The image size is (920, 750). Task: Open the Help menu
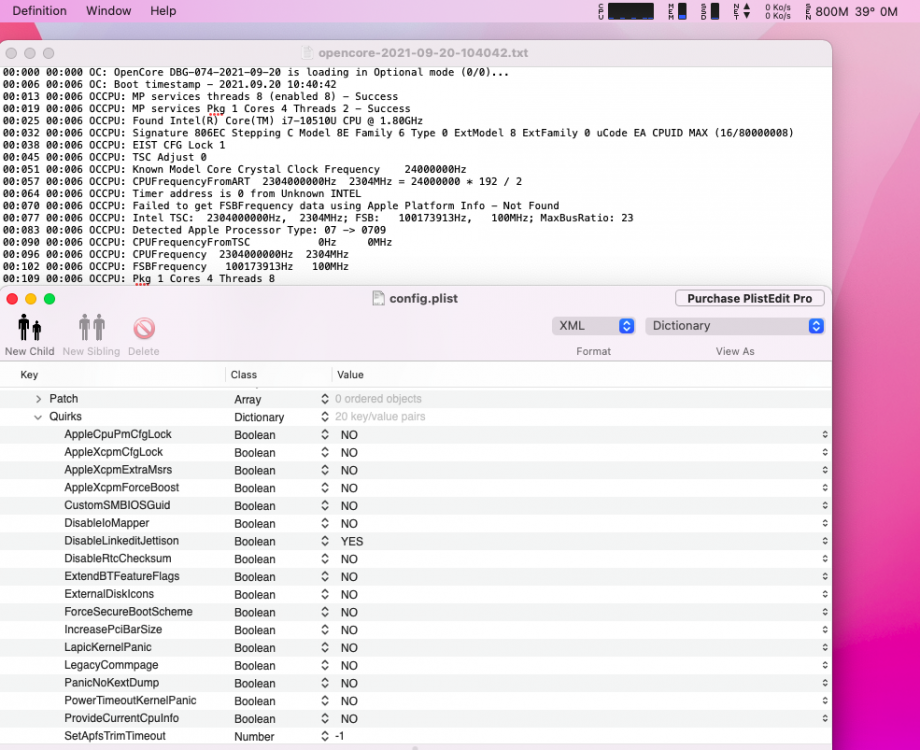pos(163,11)
